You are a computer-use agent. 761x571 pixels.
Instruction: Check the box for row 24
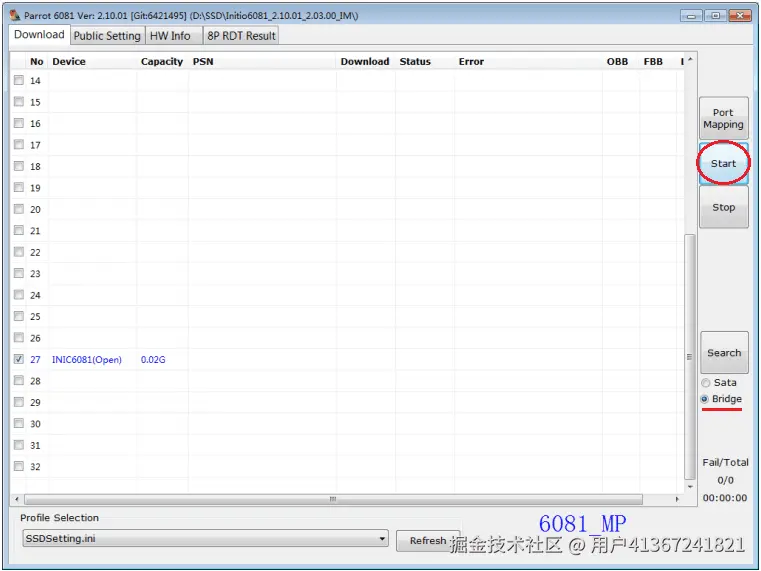click(19, 294)
